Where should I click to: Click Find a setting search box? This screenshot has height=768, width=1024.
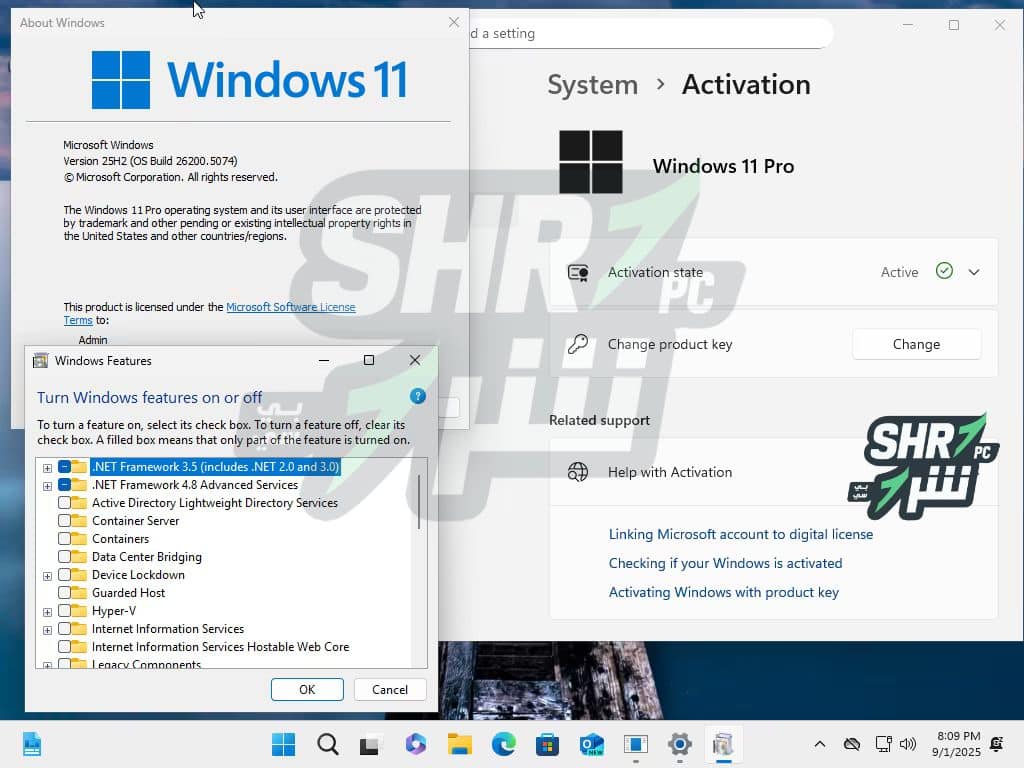coord(650,33)
